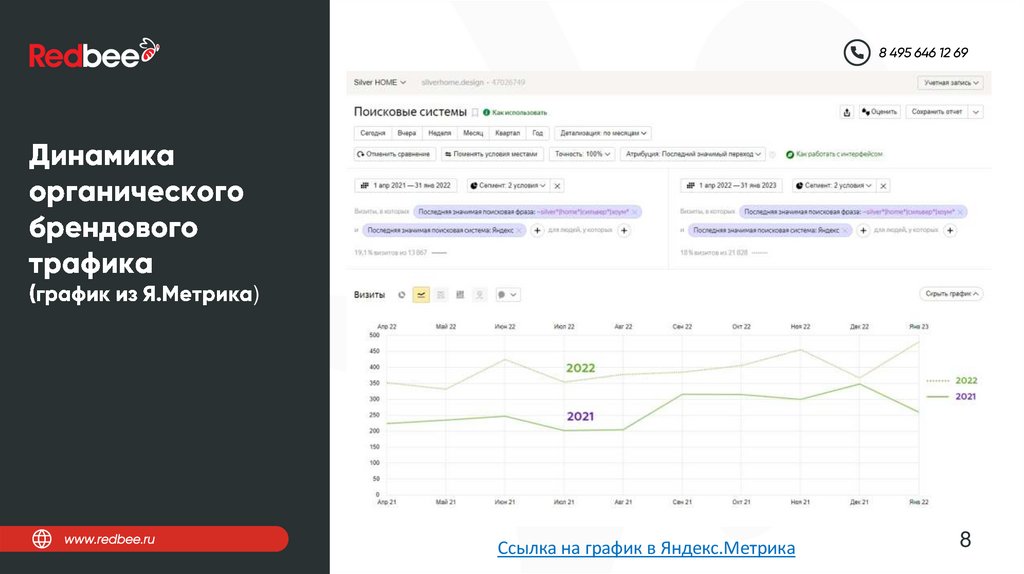The width and height of the screenshot is (1024, 574).
Task: Click left chip Последняя значимая поисковая фраза
Action: click(x=528, y=212)
